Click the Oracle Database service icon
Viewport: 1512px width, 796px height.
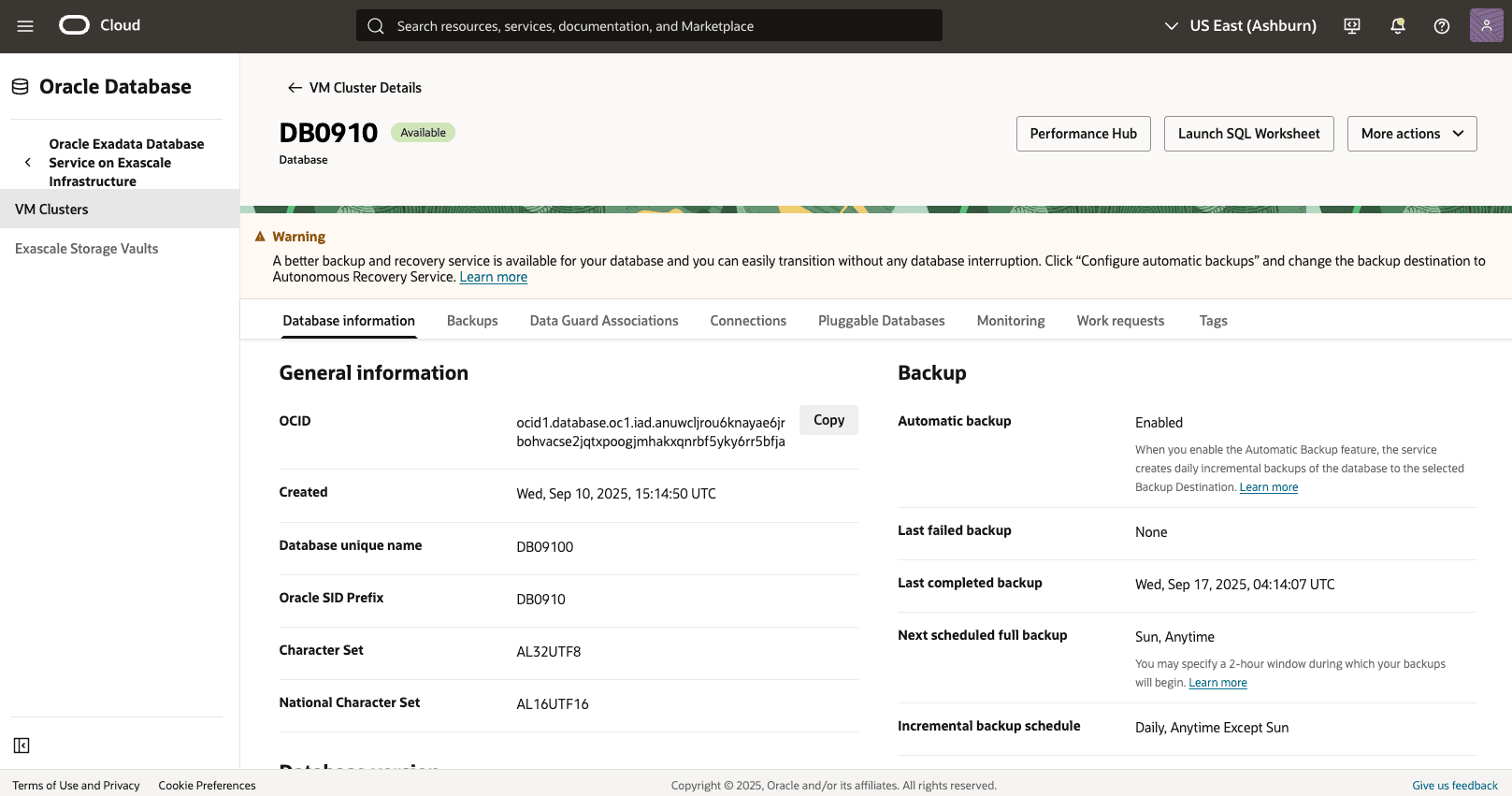click(x=21, y=87)
